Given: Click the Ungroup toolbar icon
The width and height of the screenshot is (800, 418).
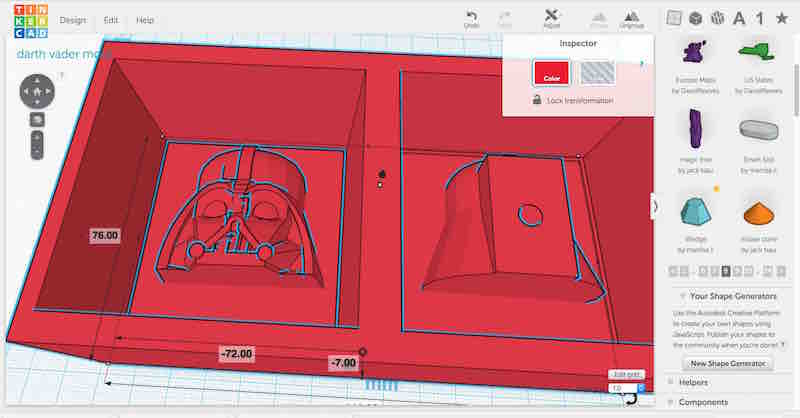Looking at the screenshot, I should (x=632, y=20).
